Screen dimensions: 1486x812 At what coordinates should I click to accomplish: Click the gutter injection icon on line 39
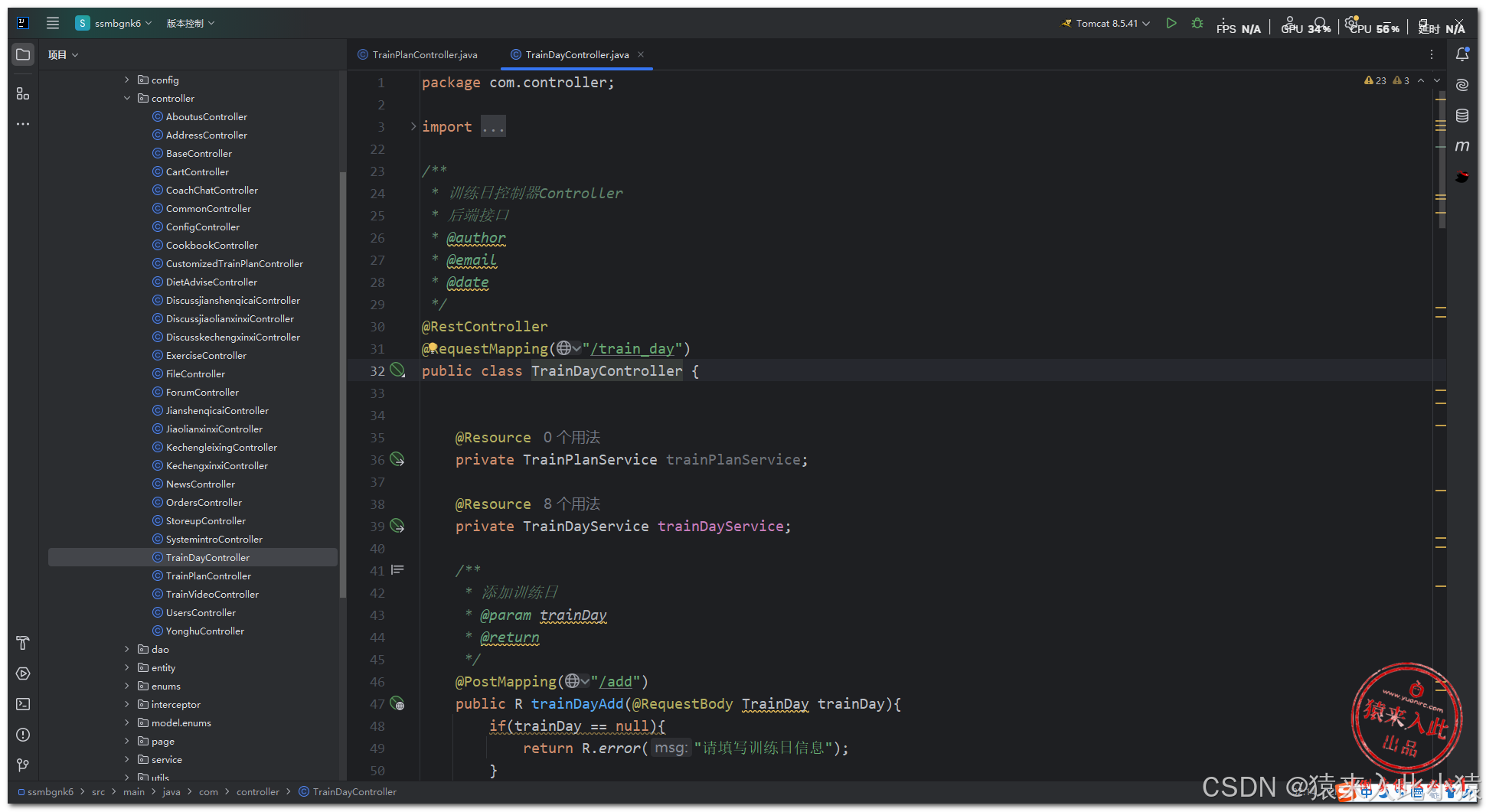point(397,526)
